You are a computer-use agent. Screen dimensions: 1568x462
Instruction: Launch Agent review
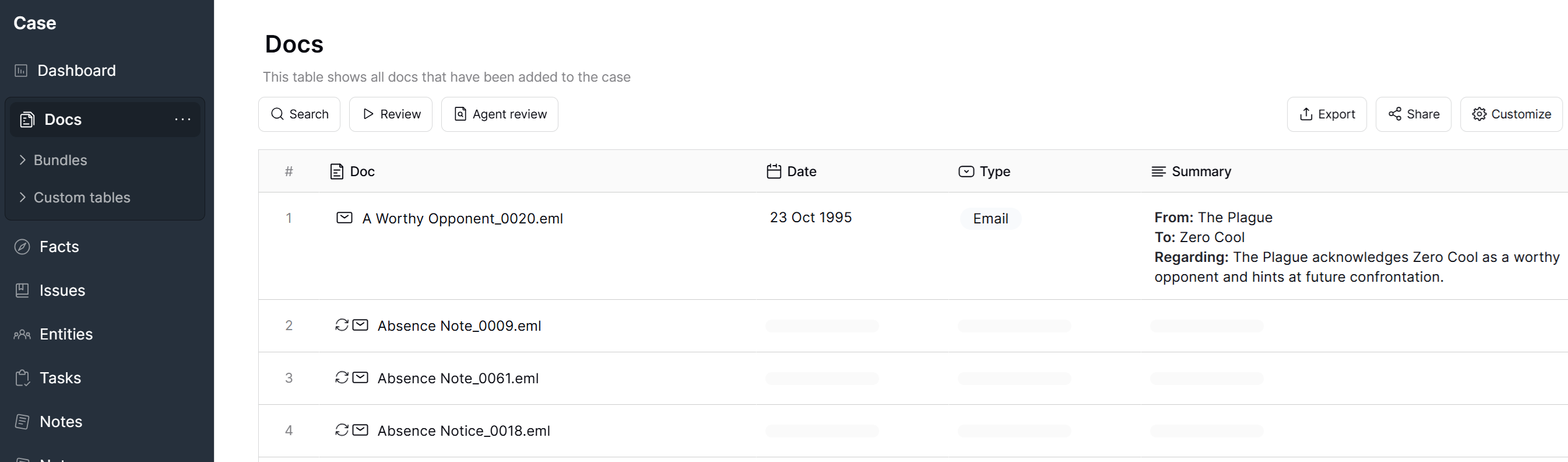tap(499, 114)
